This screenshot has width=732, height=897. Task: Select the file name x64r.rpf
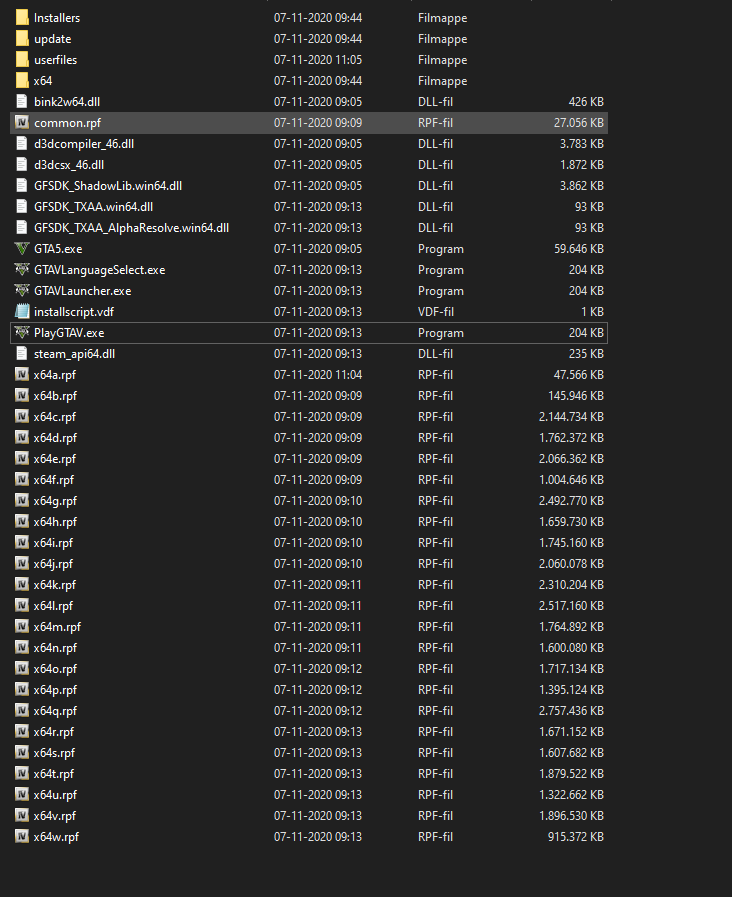[x=54, y=732]
